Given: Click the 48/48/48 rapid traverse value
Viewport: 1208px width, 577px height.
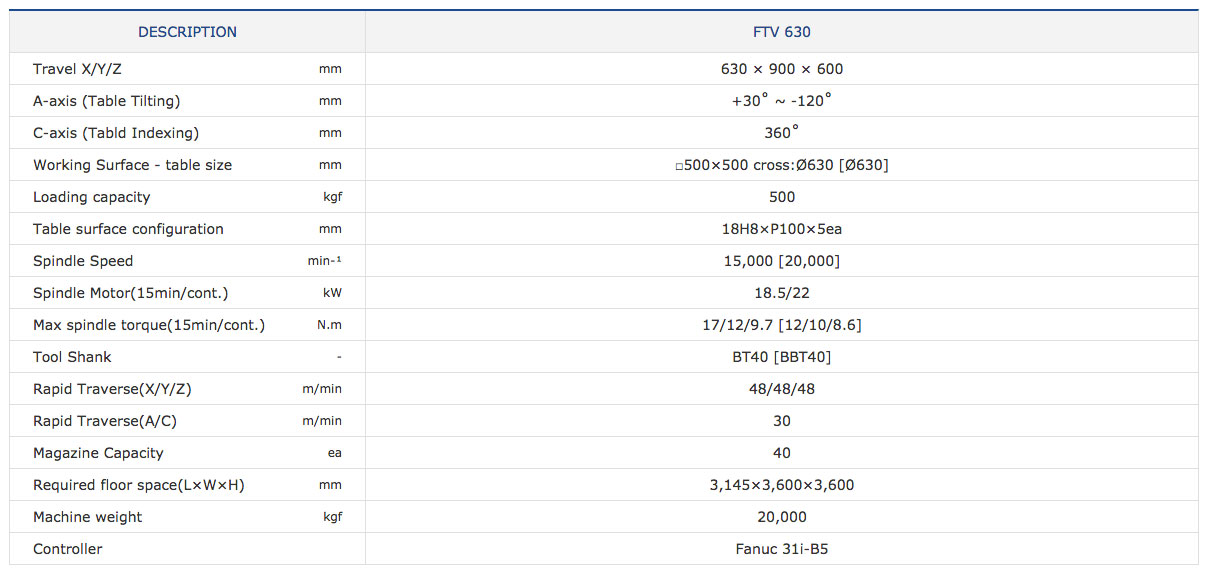Looking at the screenshot, I should click(x=781, y=389).
